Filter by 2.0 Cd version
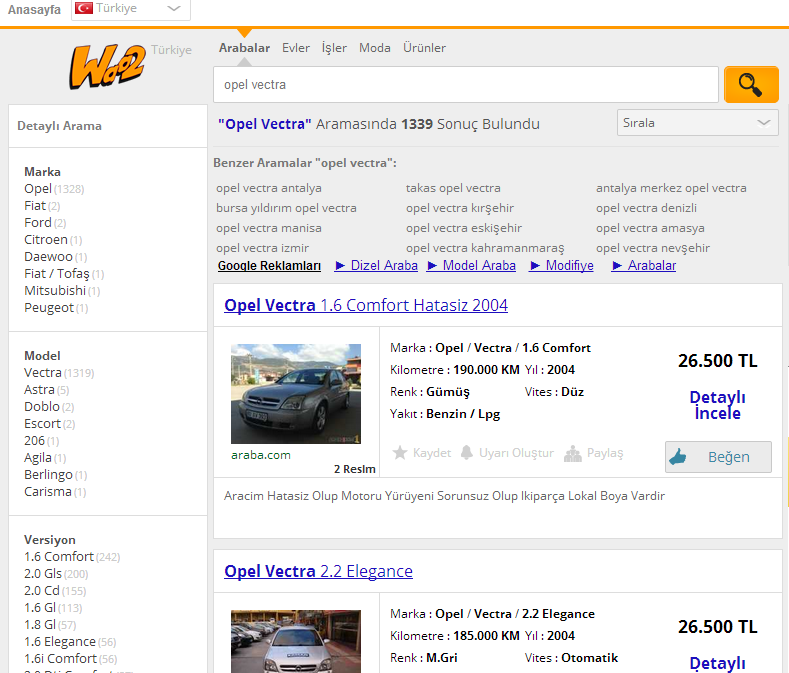The height and width of the screenshot is (673, 789). click(42, 590)
